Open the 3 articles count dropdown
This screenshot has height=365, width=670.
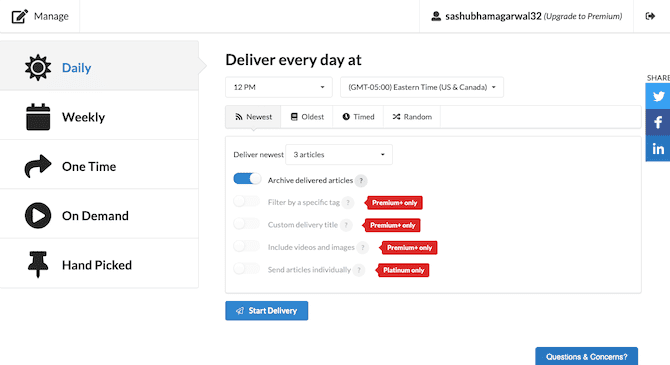[339, 155]
